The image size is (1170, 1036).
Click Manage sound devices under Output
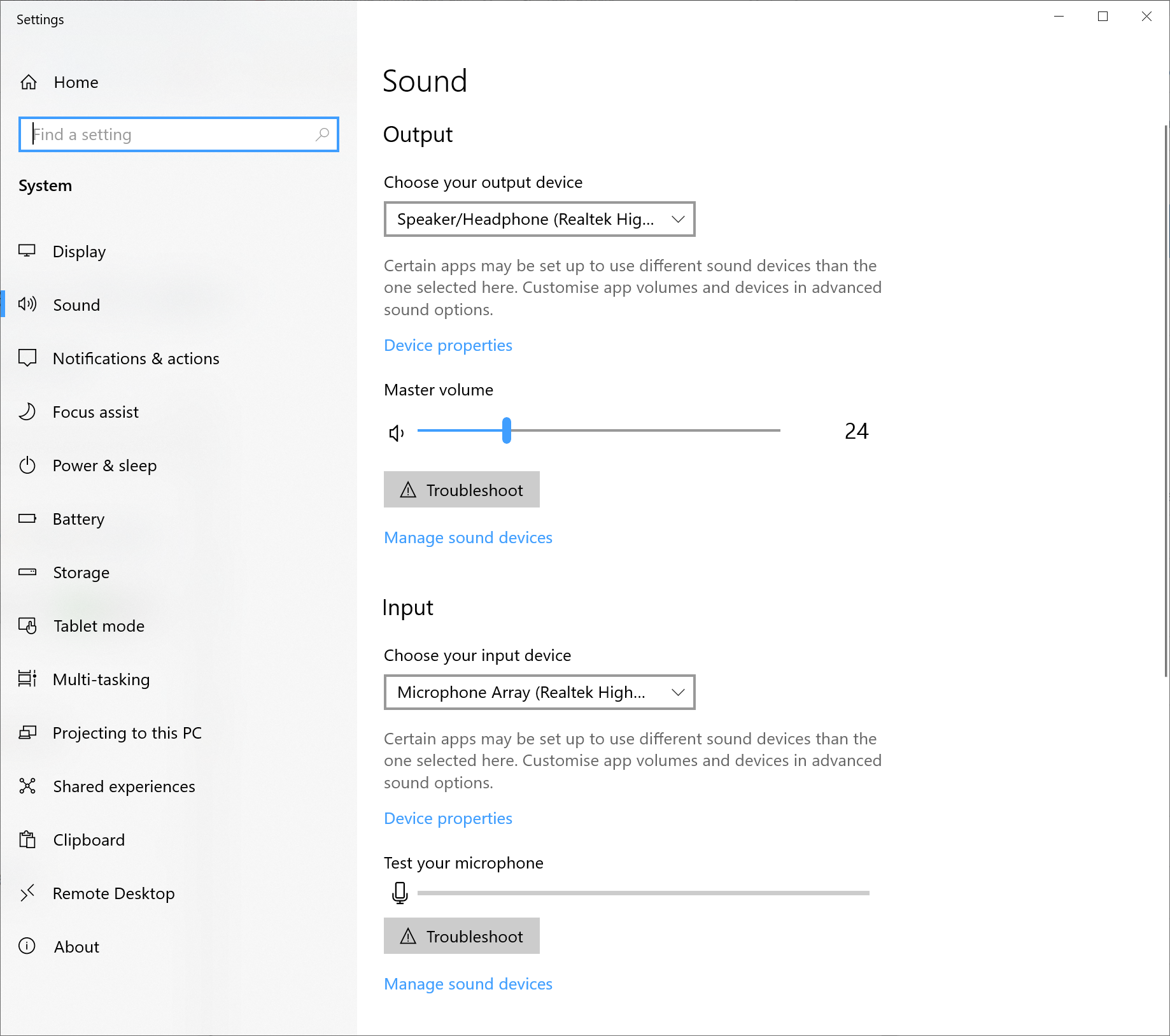pyautogui.click(x=468, y=537)
